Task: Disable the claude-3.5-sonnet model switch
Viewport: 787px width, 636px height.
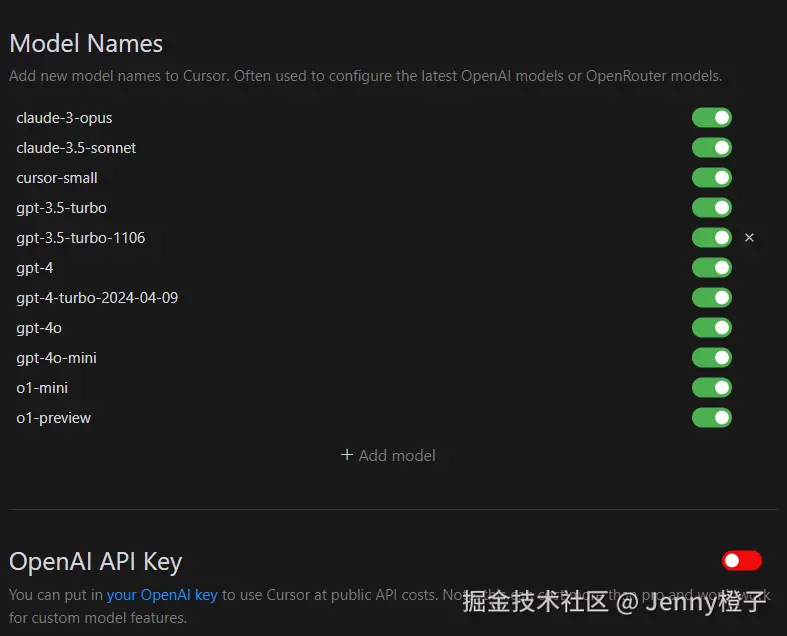Action: [712, 148]
